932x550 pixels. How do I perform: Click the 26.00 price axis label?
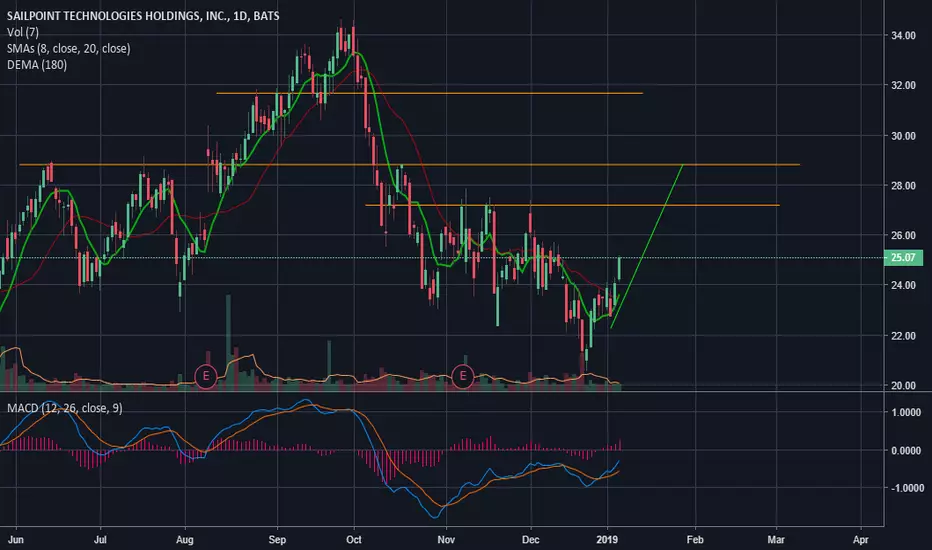tap(903, 235)
